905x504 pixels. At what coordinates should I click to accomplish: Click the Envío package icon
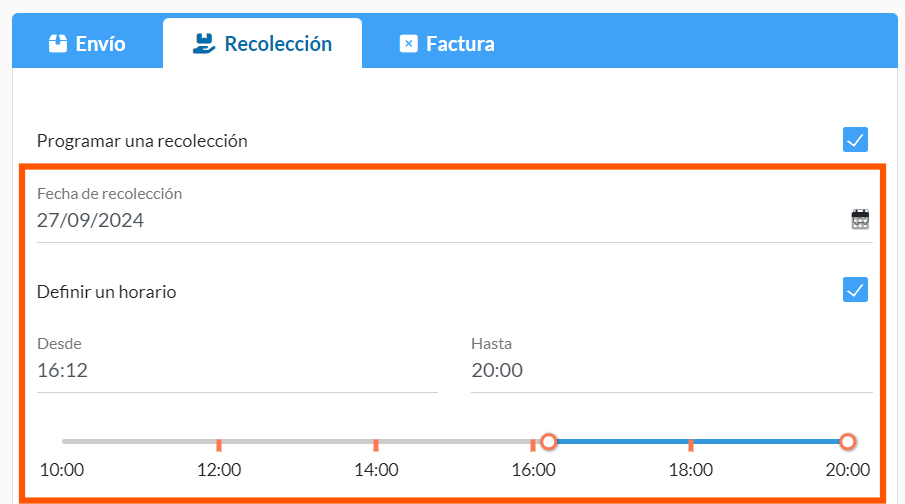(58, 43)
